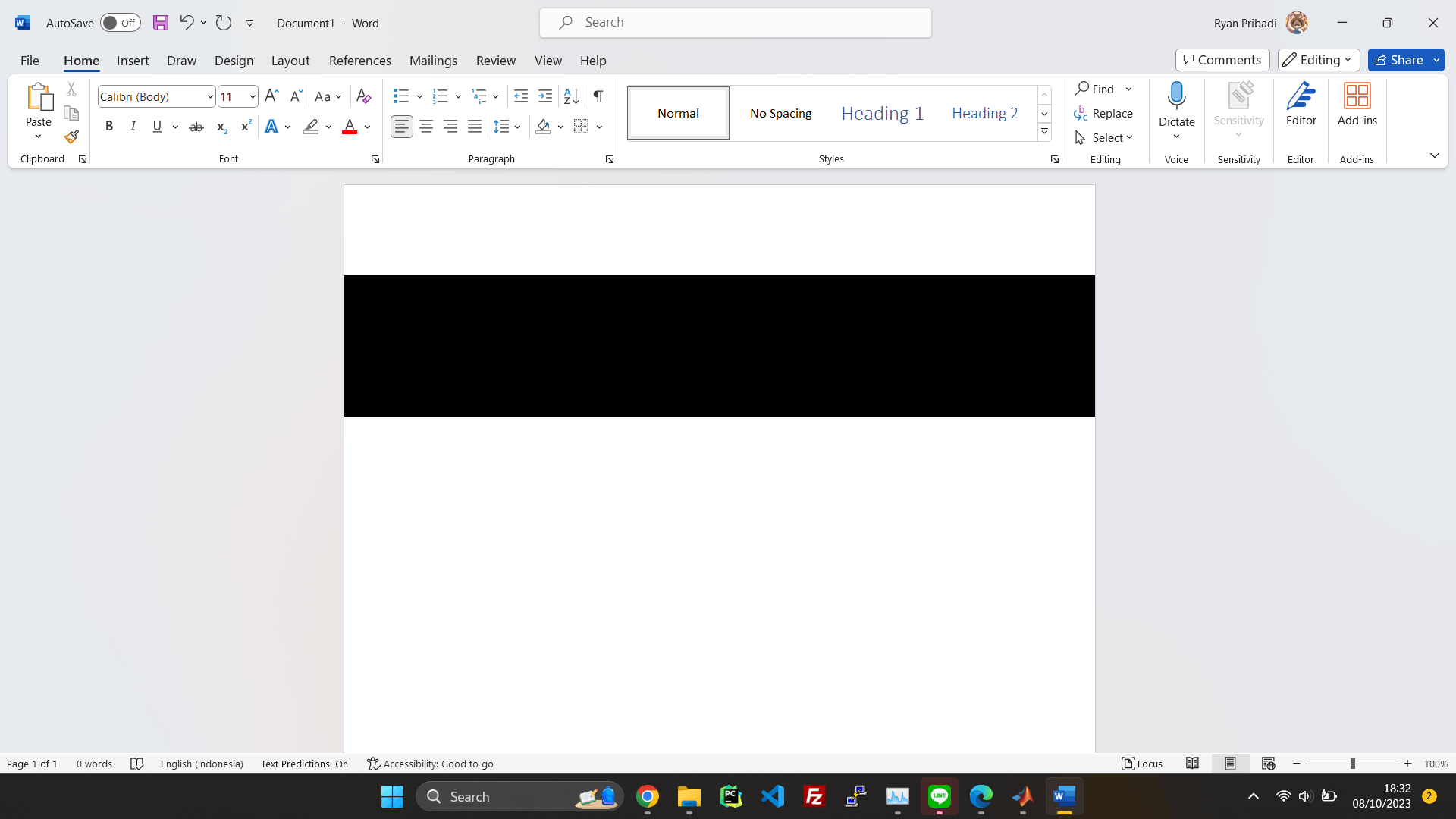Click the Comments button
This screenshot has width=1456, height=819.
tap(1222, 60)
